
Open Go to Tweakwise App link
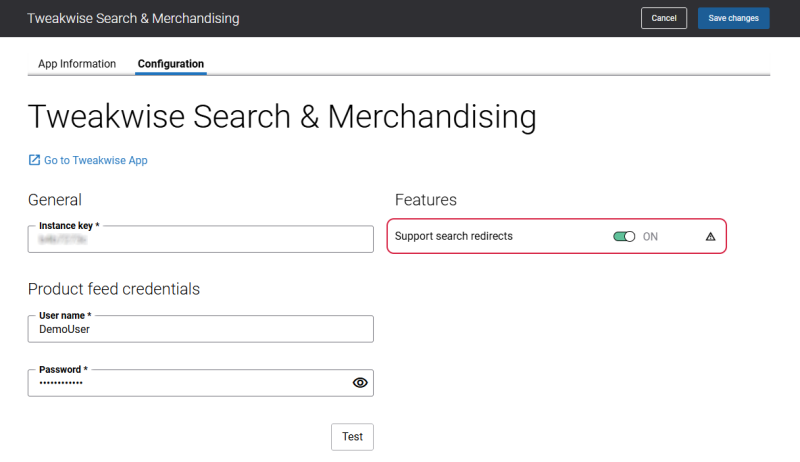pos(95,160)
